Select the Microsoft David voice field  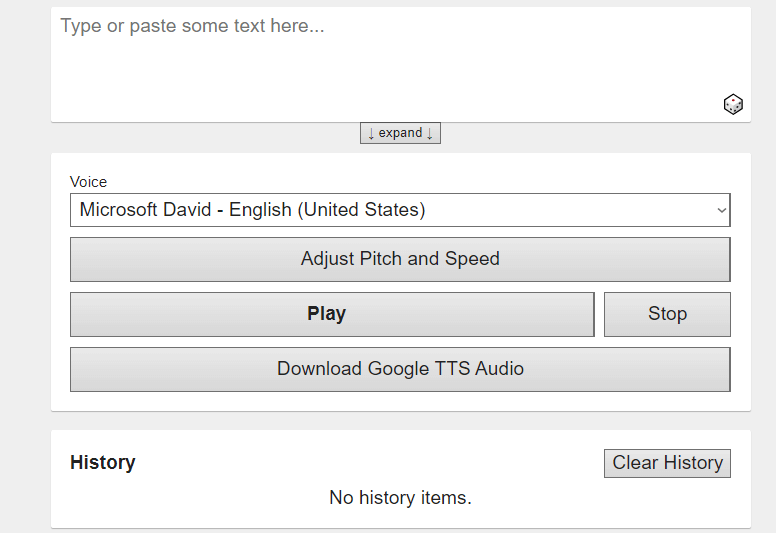(x=252, y=210)
